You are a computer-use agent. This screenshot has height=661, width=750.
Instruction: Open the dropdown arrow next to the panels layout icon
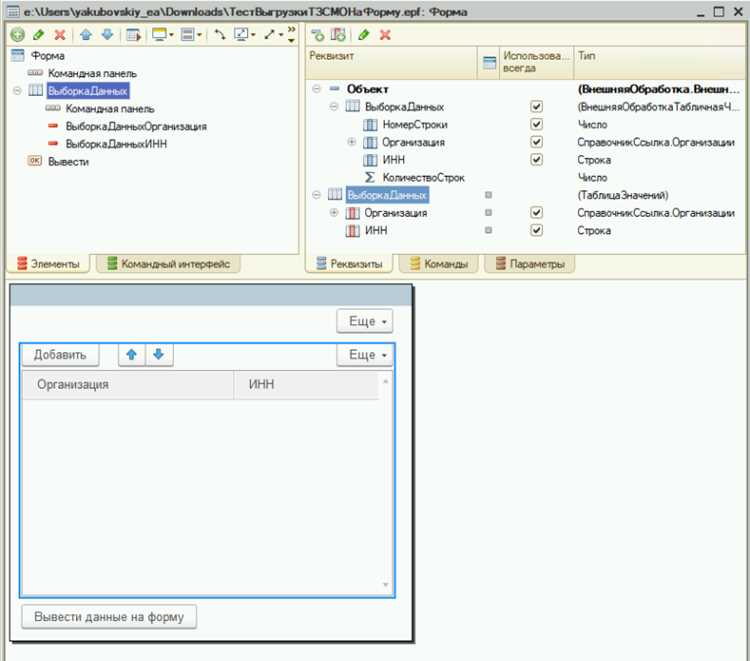[199, 35]
